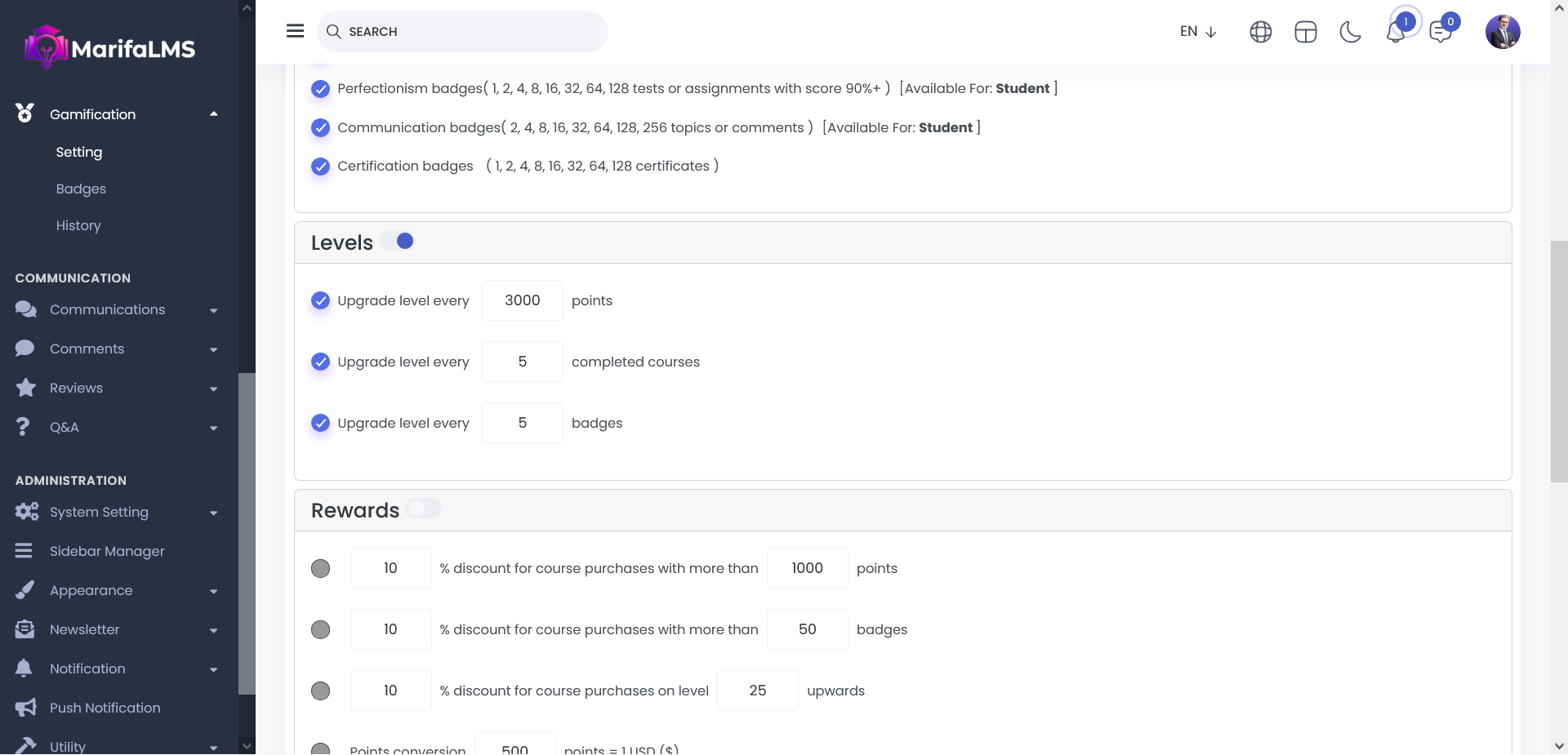Uncheck Certification badges checkbox

point(321,167)
